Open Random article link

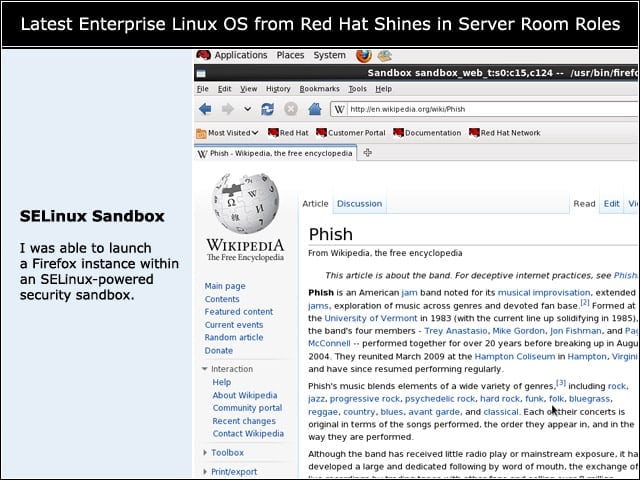tap(234, 338)
